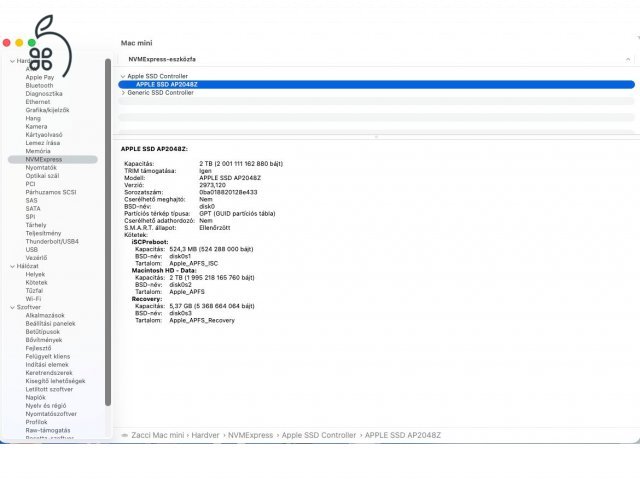The width and height of the screenshot is (640, 480).
Task: Open Helyek under Hálózat
Action: click(35, 274)
